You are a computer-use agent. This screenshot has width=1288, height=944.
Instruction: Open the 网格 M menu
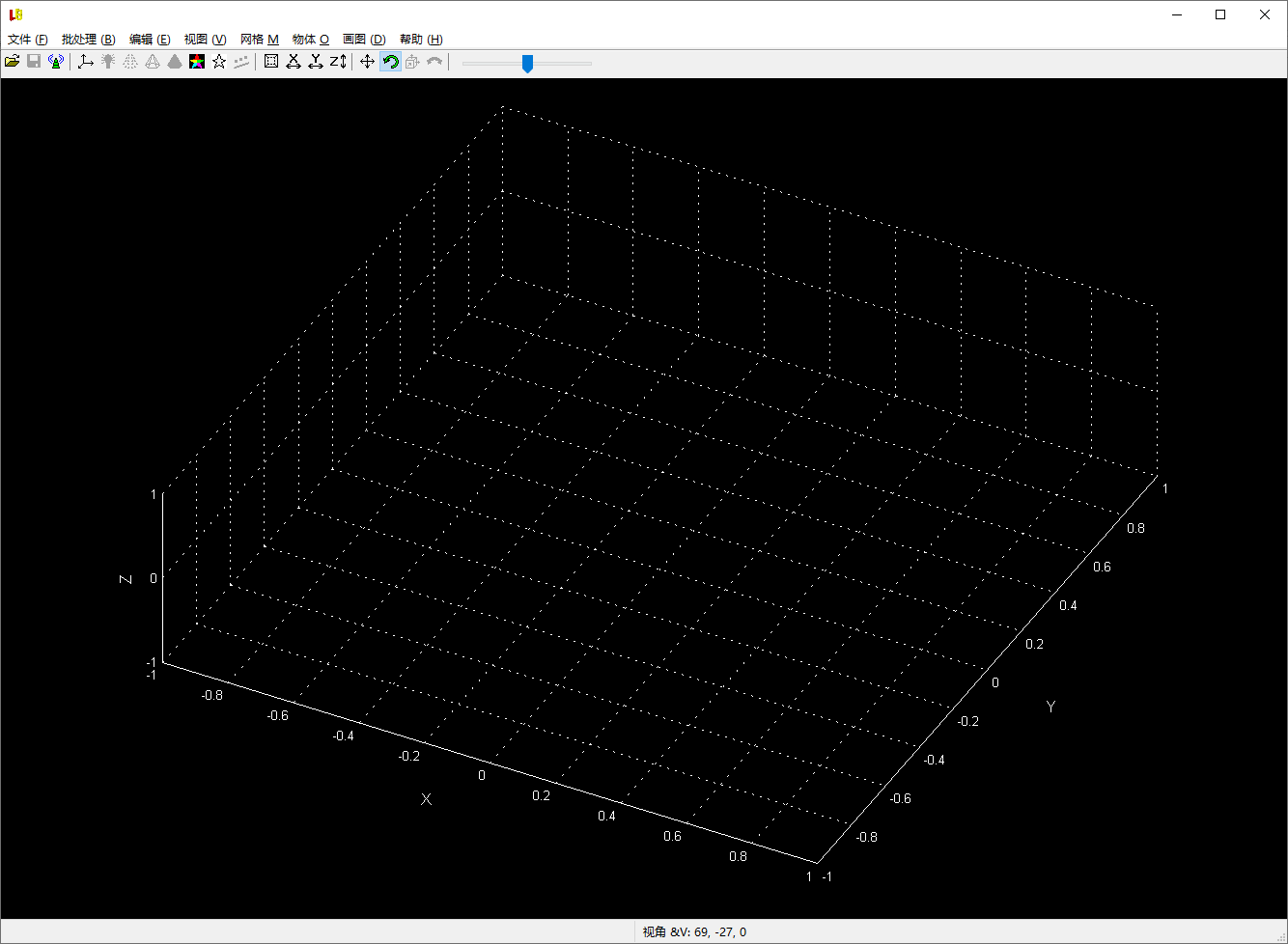tap(259, 40)
